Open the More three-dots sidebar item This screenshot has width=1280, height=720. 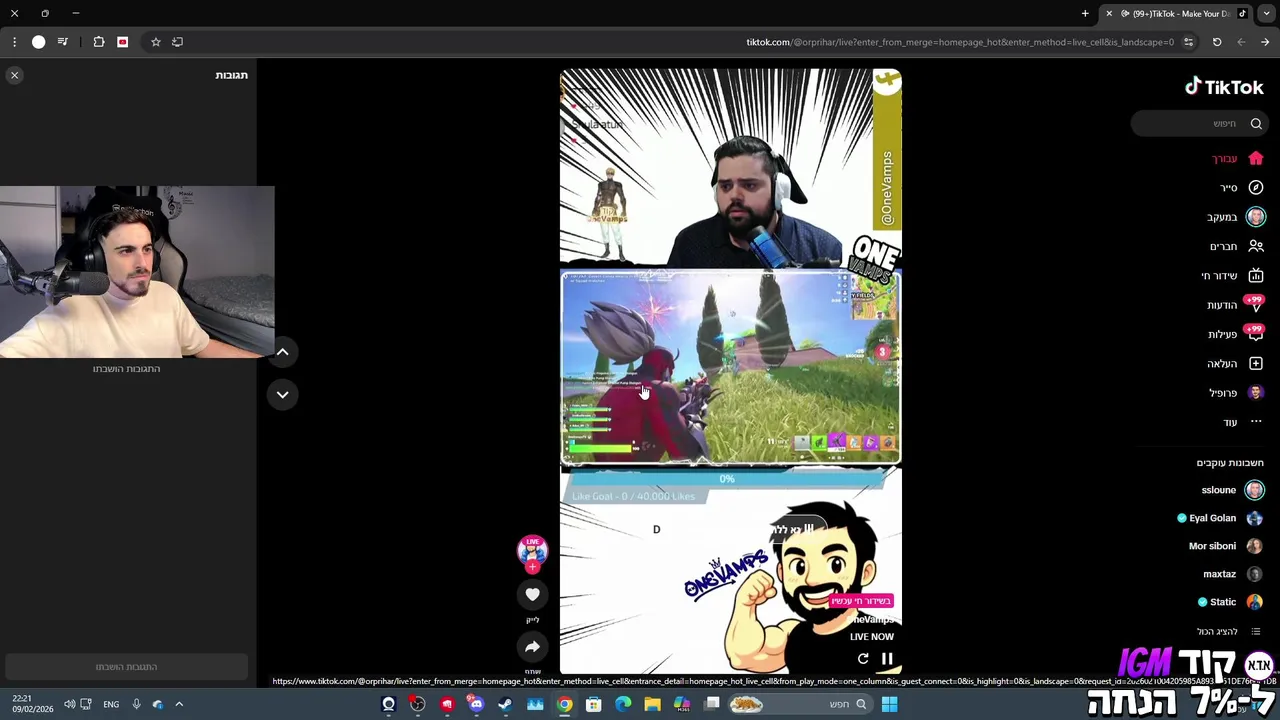[x=1256, y=422]
